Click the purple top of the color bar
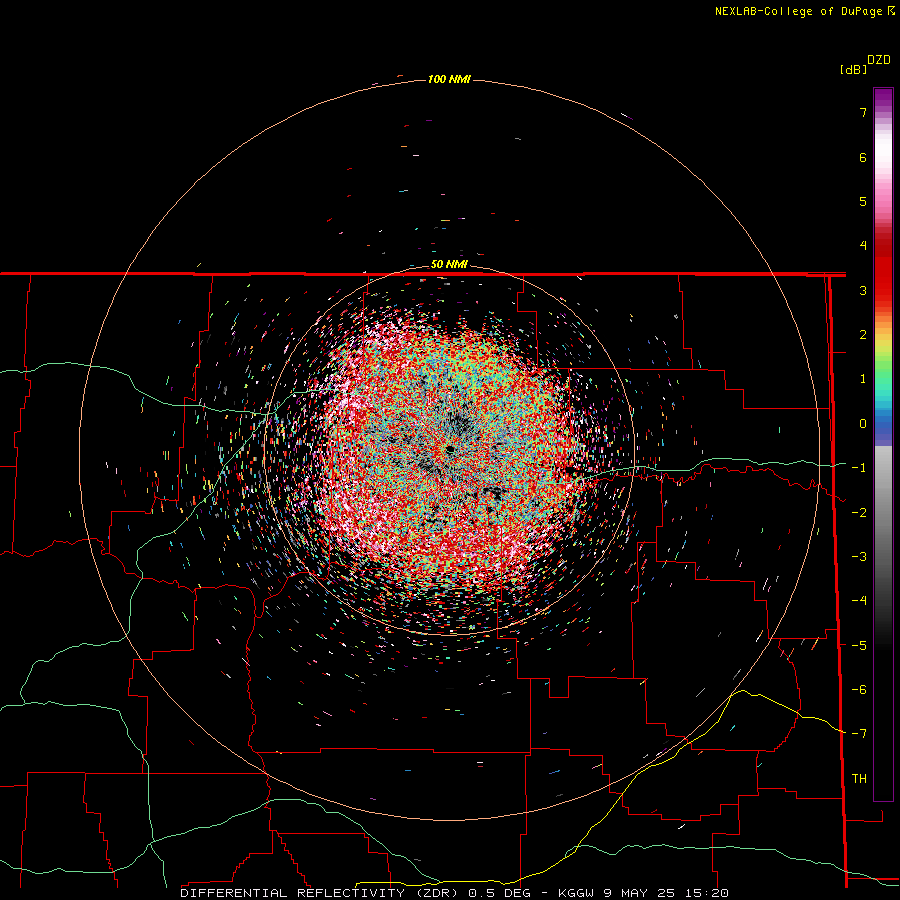 883,98
